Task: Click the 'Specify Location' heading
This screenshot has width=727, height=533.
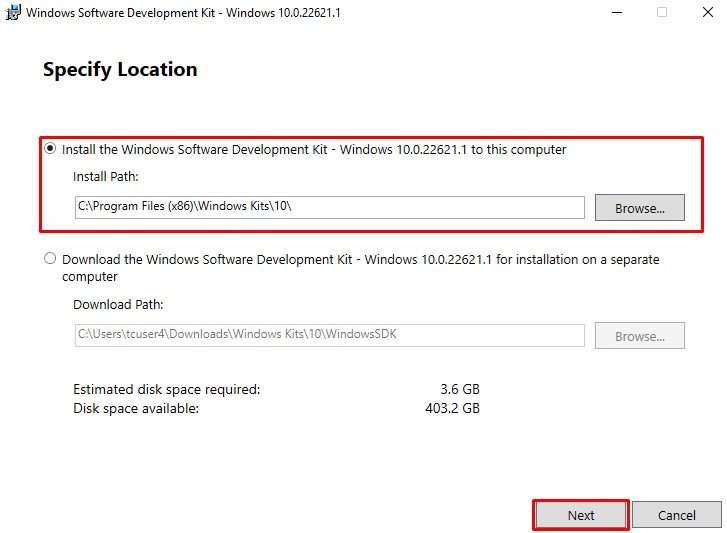Action: tap(120, 70)
